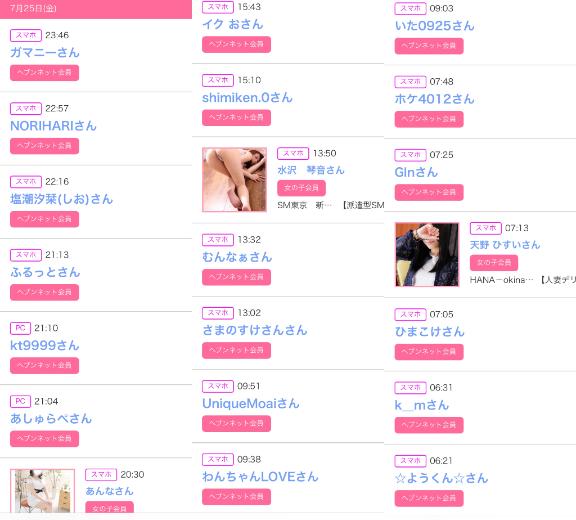Click the スマホ badge next to 23:46

26,35
